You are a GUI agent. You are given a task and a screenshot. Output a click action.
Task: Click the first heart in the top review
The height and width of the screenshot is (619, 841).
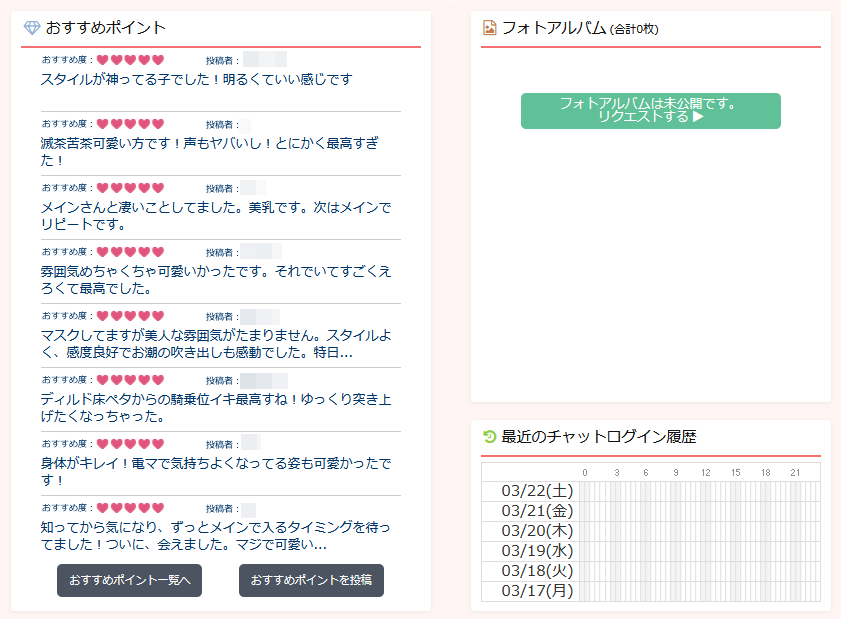click(x=102, y=60)
